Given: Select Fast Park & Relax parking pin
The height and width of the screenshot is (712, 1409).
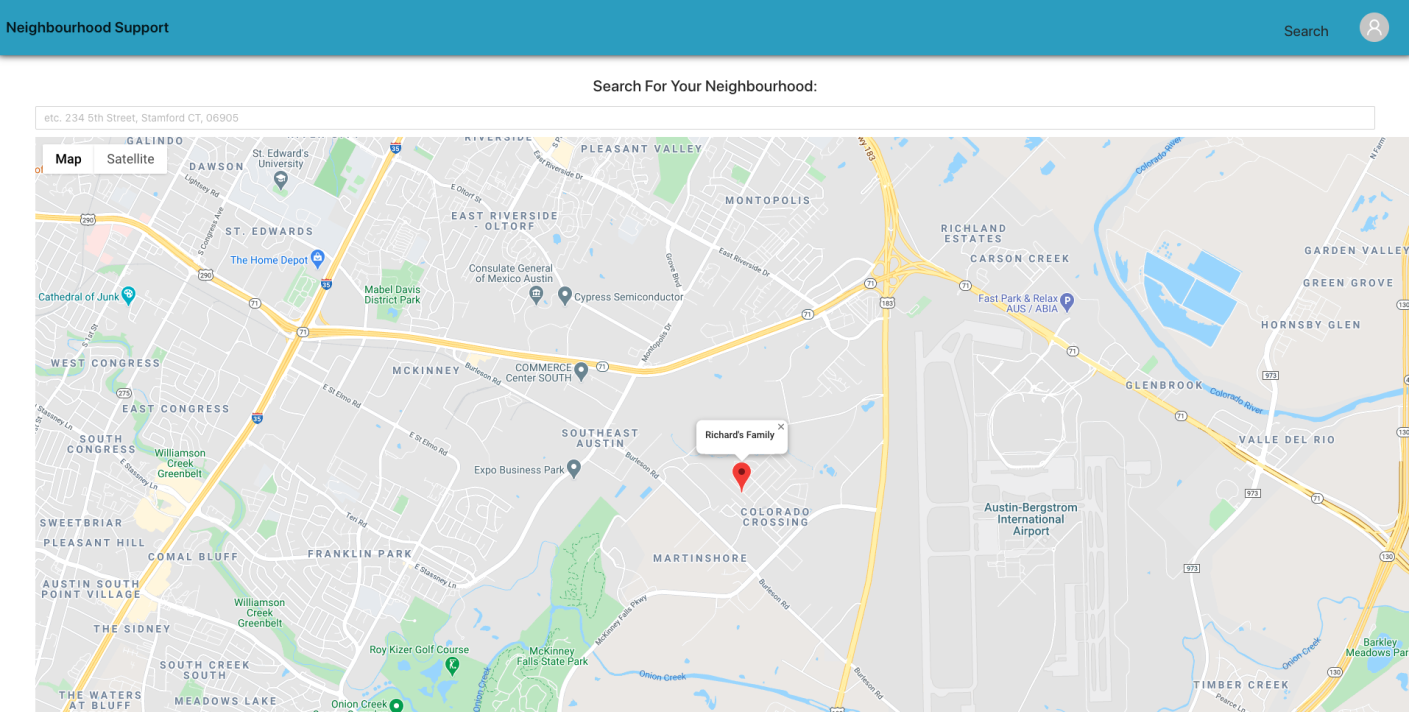Looking at the screenshot, I should pos(1067,299).
